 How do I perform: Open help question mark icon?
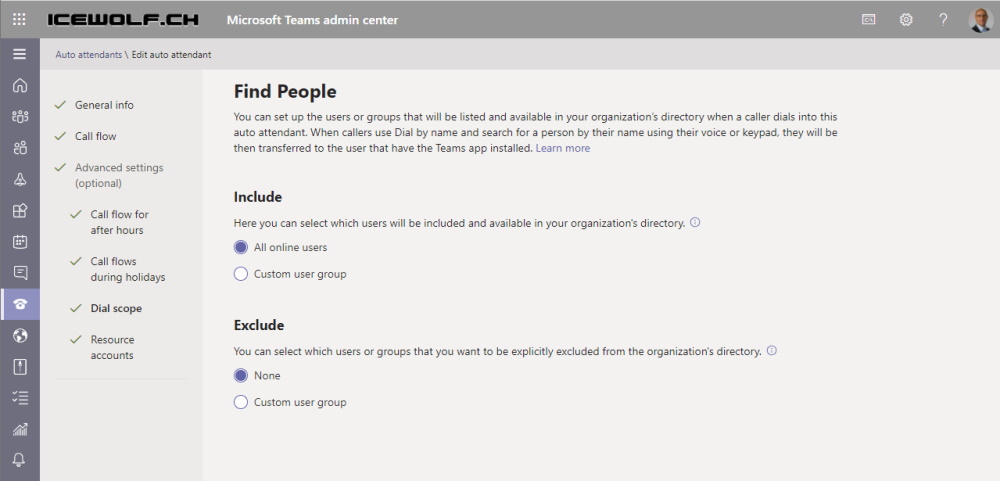943,19
